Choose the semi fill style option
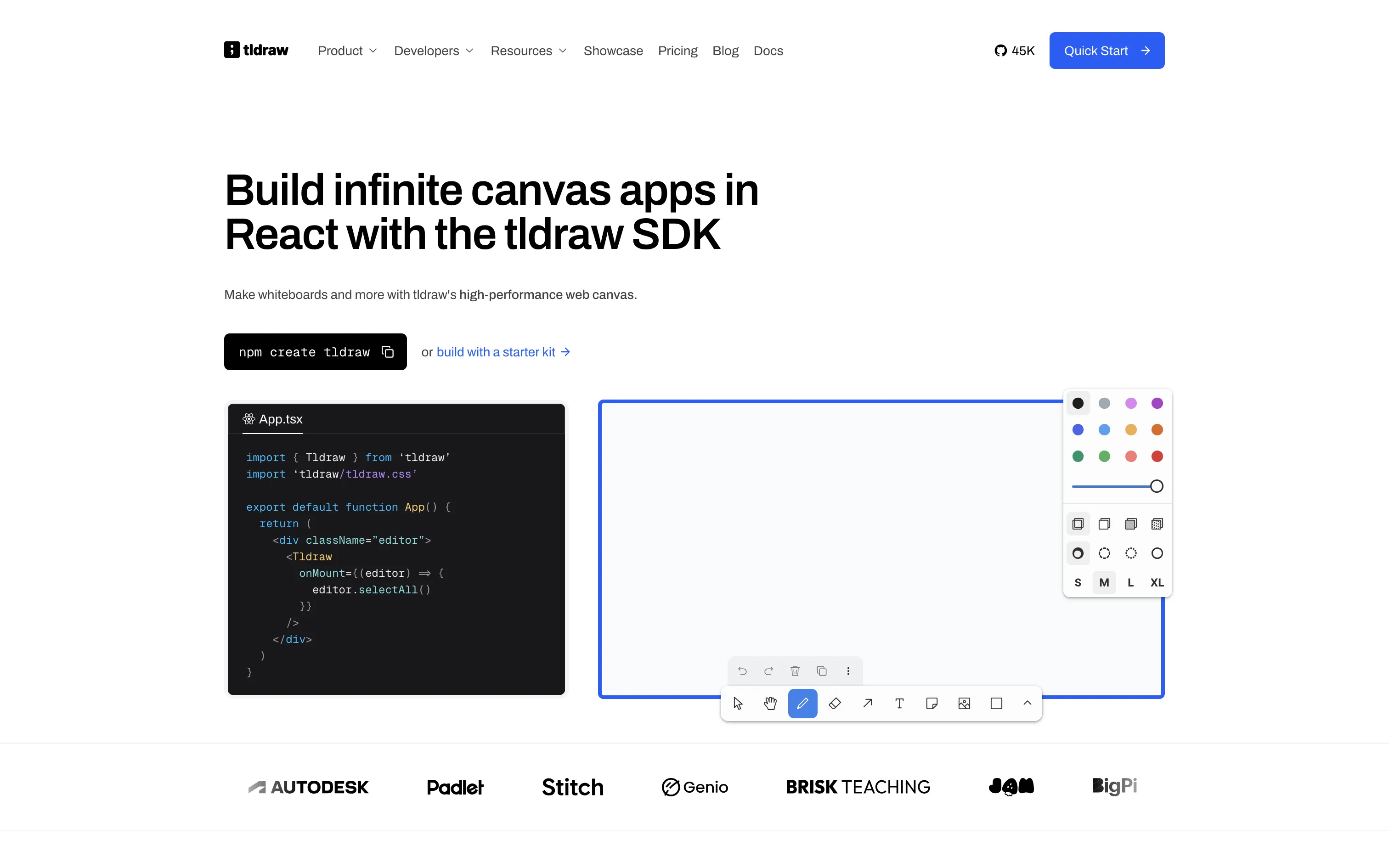1389x868 pixels. 1104,524
